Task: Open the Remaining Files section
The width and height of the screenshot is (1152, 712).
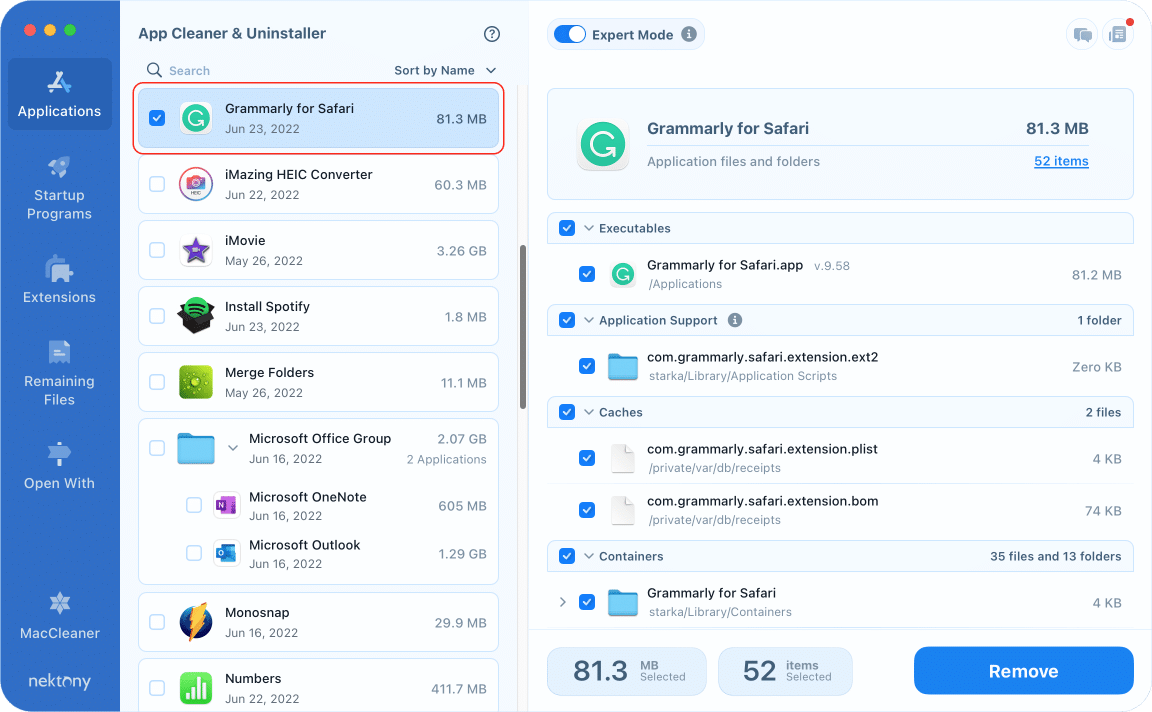Action: pyautogui.click(x=60, y=373)
